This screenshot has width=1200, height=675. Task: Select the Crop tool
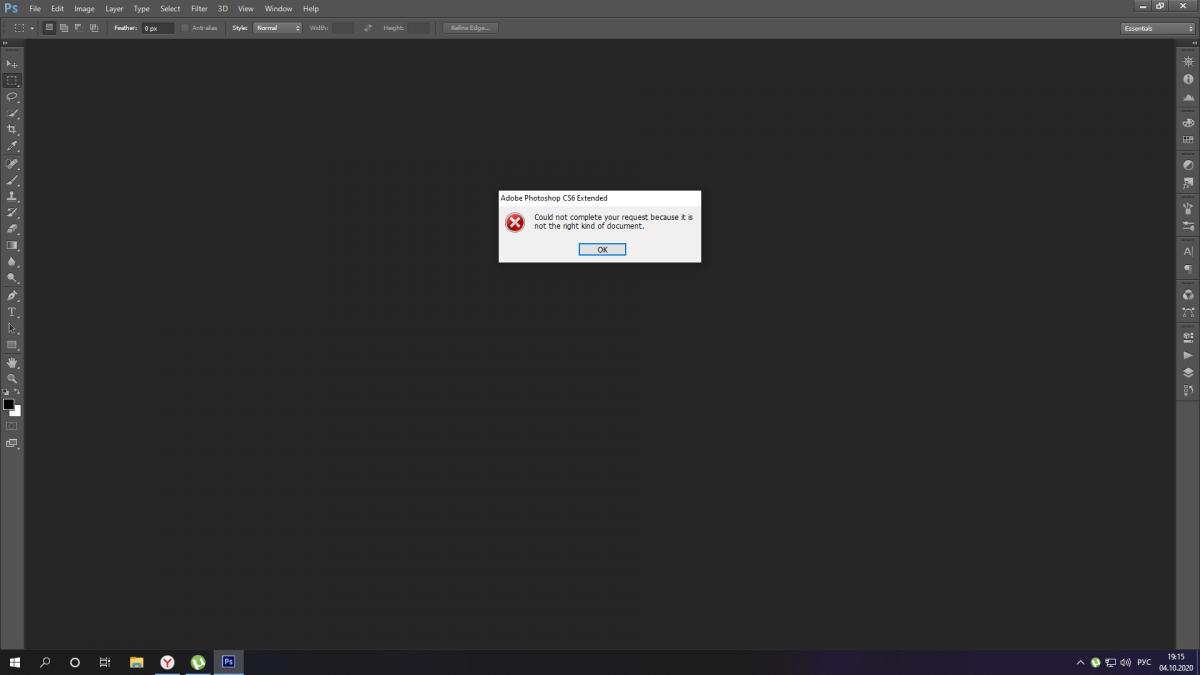tap(12, 129)
